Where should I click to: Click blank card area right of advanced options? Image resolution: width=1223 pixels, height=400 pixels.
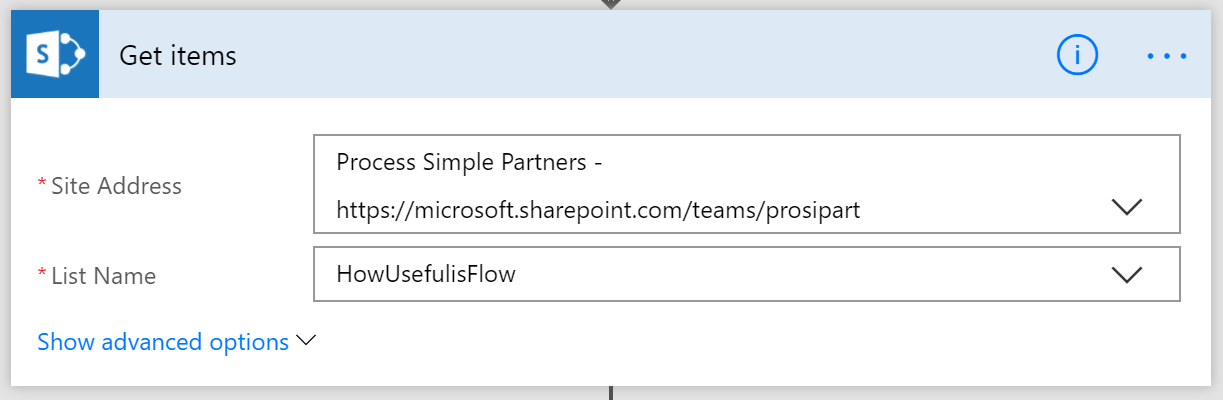coord(750,342)
